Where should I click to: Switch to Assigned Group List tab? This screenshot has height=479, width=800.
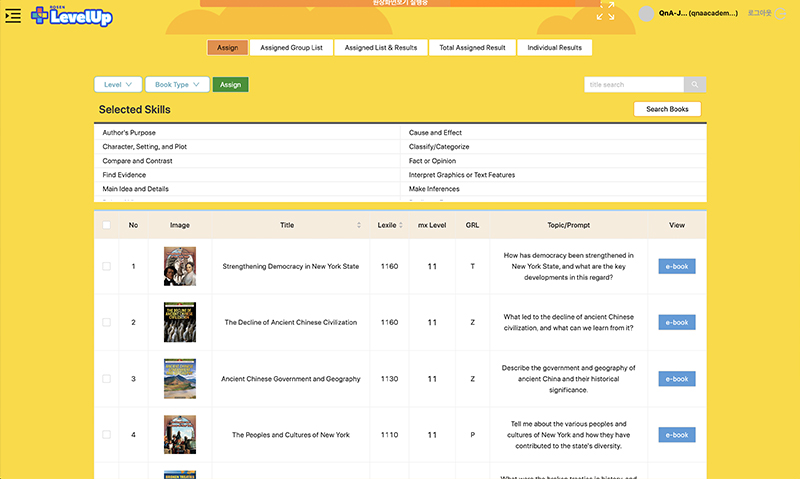click(x=291, y=47)
